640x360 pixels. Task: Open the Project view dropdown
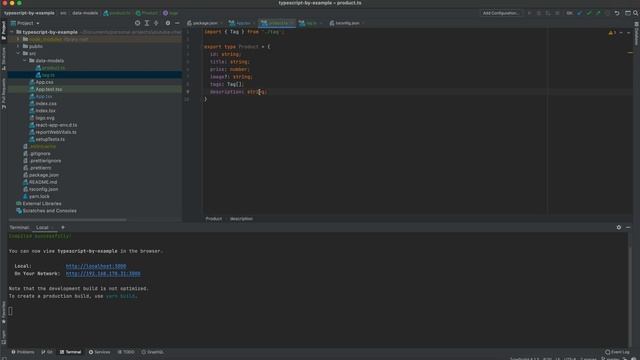(x=25, y=23)
